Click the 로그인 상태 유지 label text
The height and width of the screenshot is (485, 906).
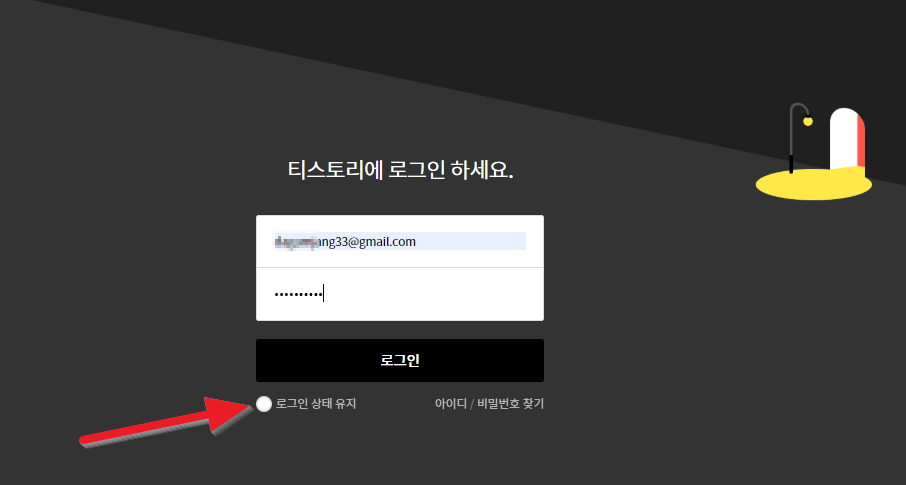316,403
